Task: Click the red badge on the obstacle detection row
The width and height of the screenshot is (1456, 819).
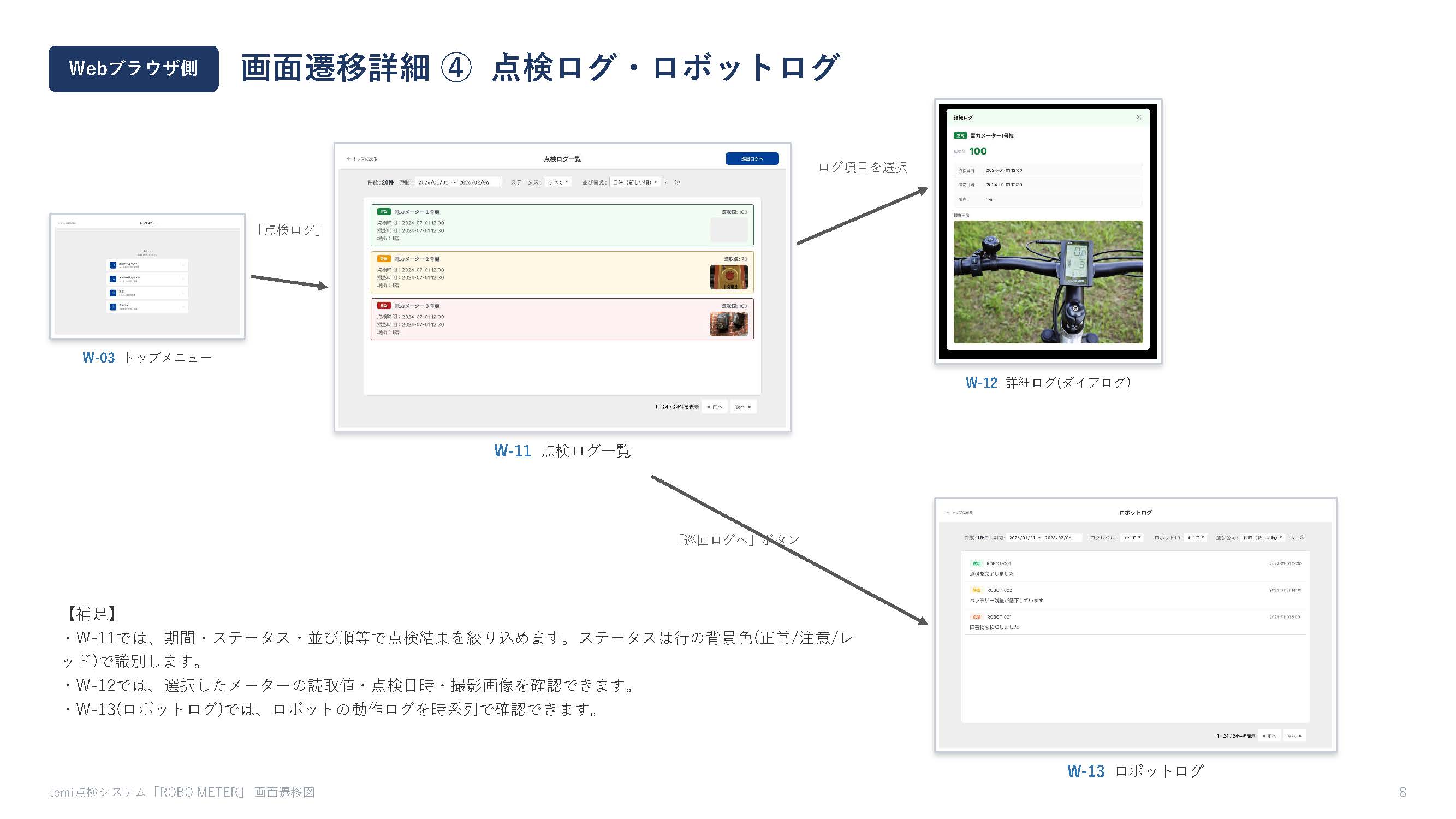Action: (976, 616)
